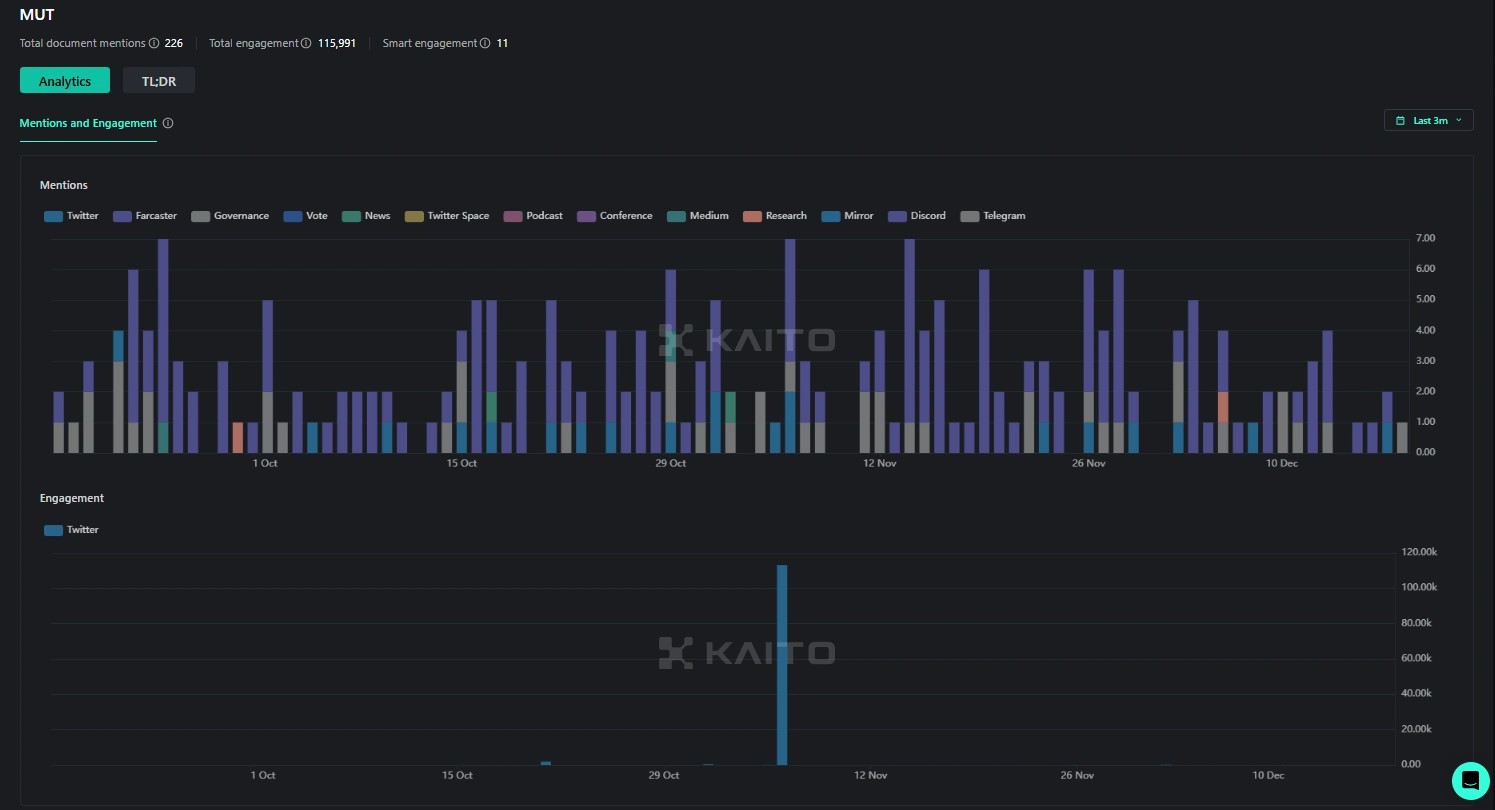Viewport: 1495px width, 810px height.
Task: Toggle Telegram series in legend
Action: (993, 216)
